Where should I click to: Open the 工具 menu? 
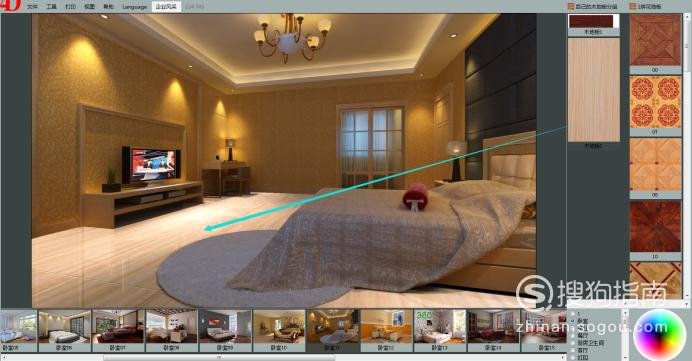51,7
